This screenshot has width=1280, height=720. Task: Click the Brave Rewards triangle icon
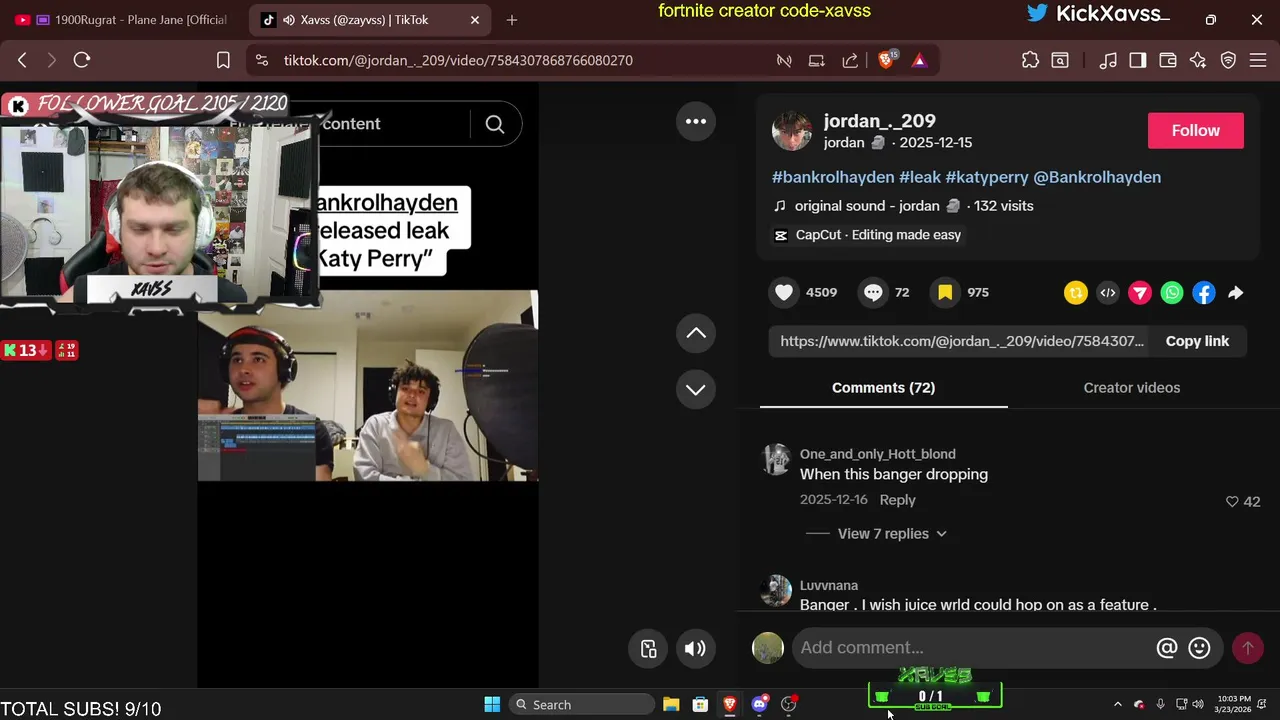click(919, 61)
